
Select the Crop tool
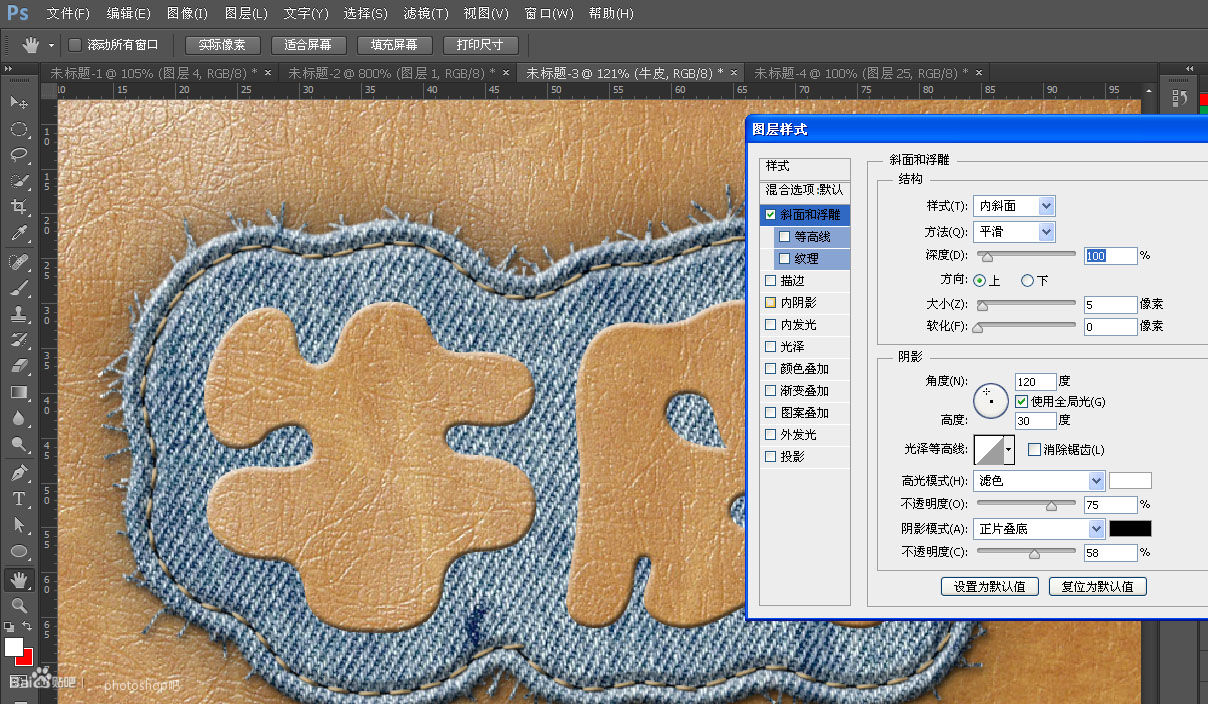(19, 207)
